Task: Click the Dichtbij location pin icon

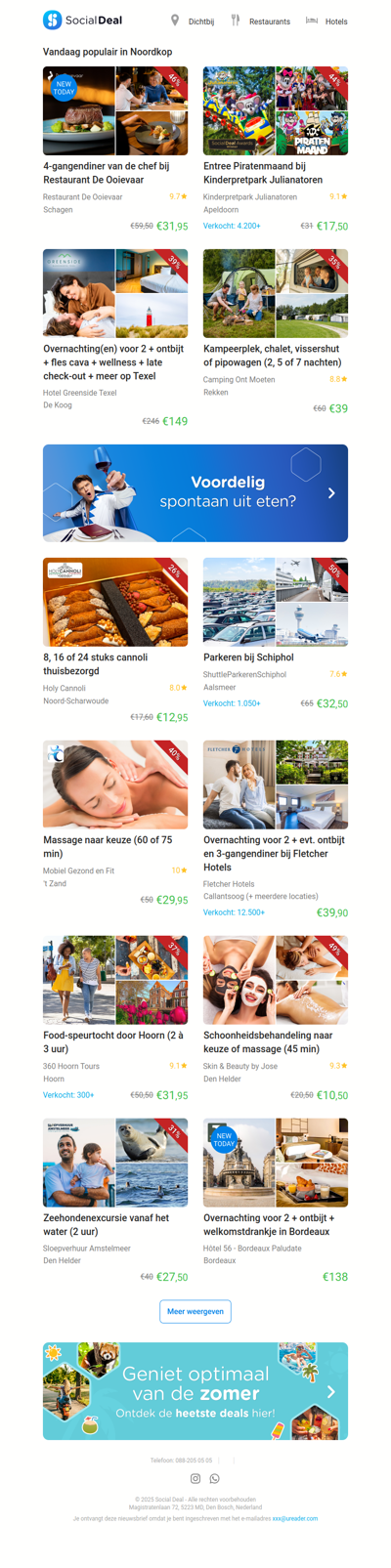Action: click(175, 21)
